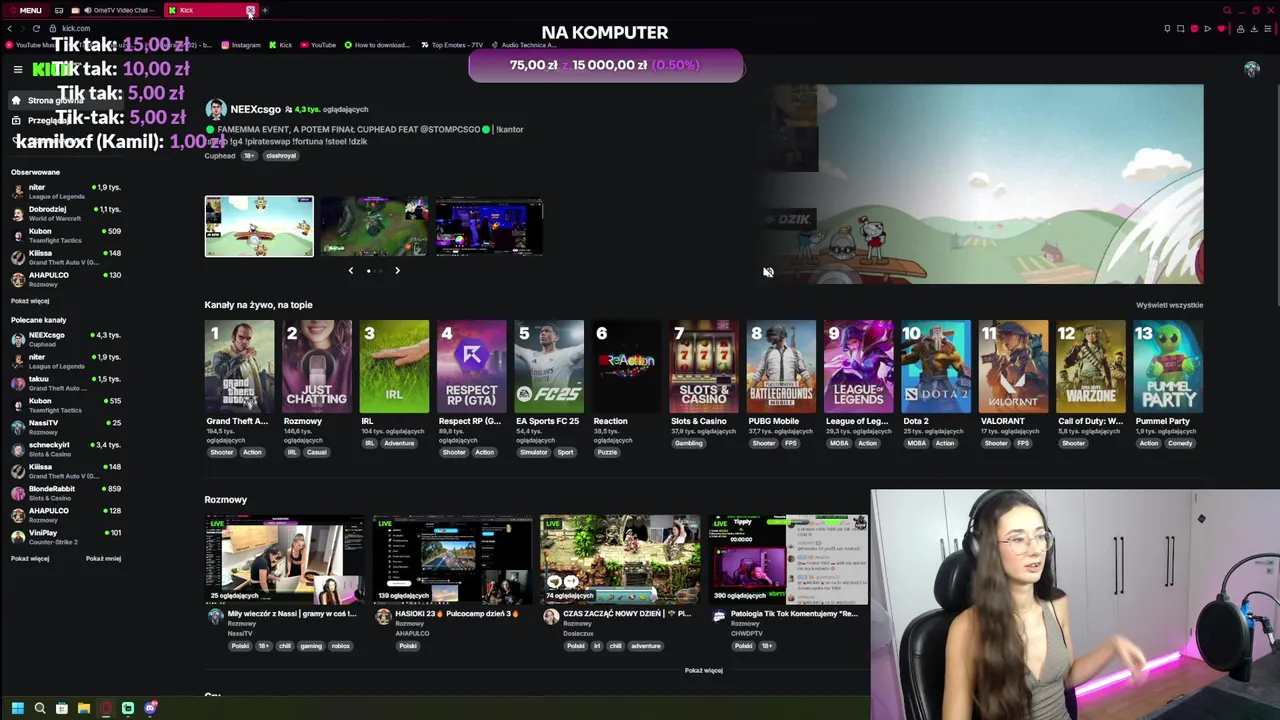This screenshot has width=1280, height=720.
Task: Go to previous featured stream with the left arrow
Action: click(x=350, y=270)
